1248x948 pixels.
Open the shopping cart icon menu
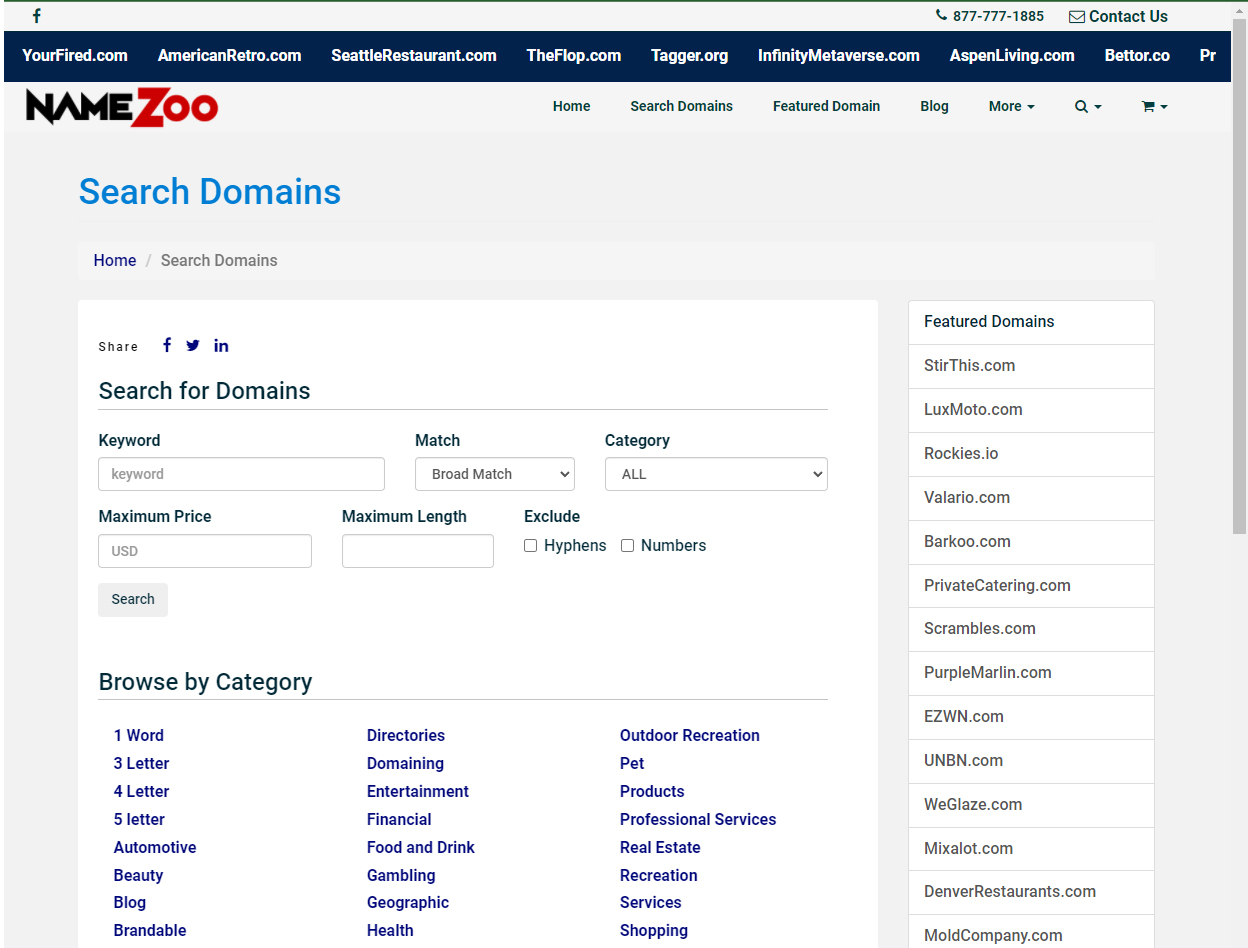click(x=1154, y=106)
